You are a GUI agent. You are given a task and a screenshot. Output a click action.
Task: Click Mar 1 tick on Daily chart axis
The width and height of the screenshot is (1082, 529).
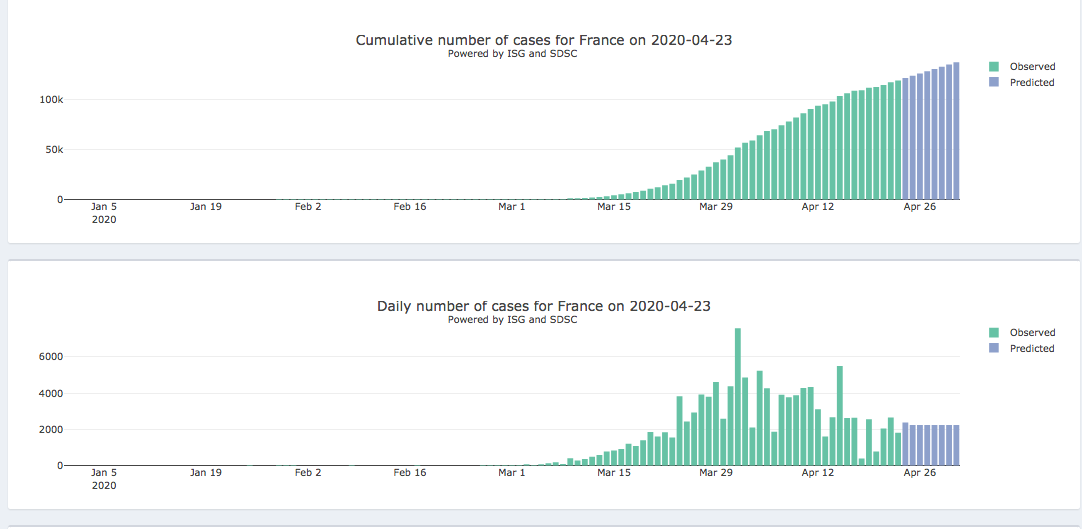(x=511, y=473)
